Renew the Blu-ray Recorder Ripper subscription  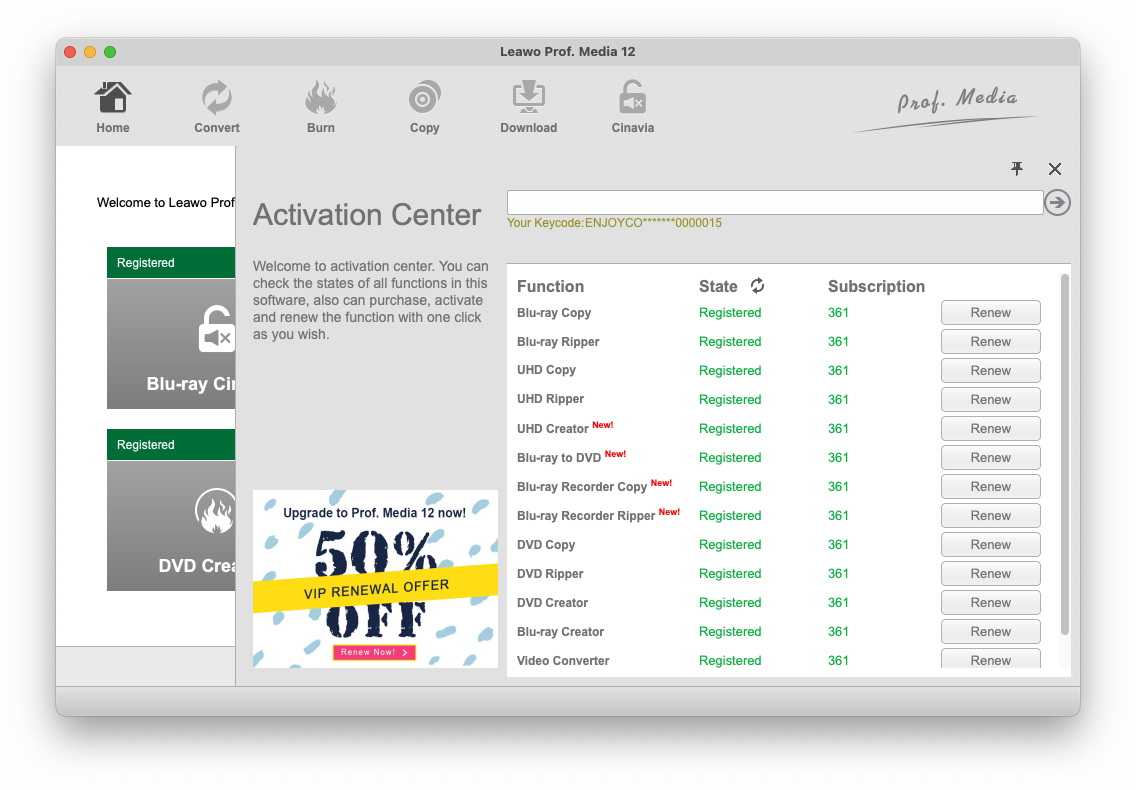pyautogui.click(x=990, y=515)
